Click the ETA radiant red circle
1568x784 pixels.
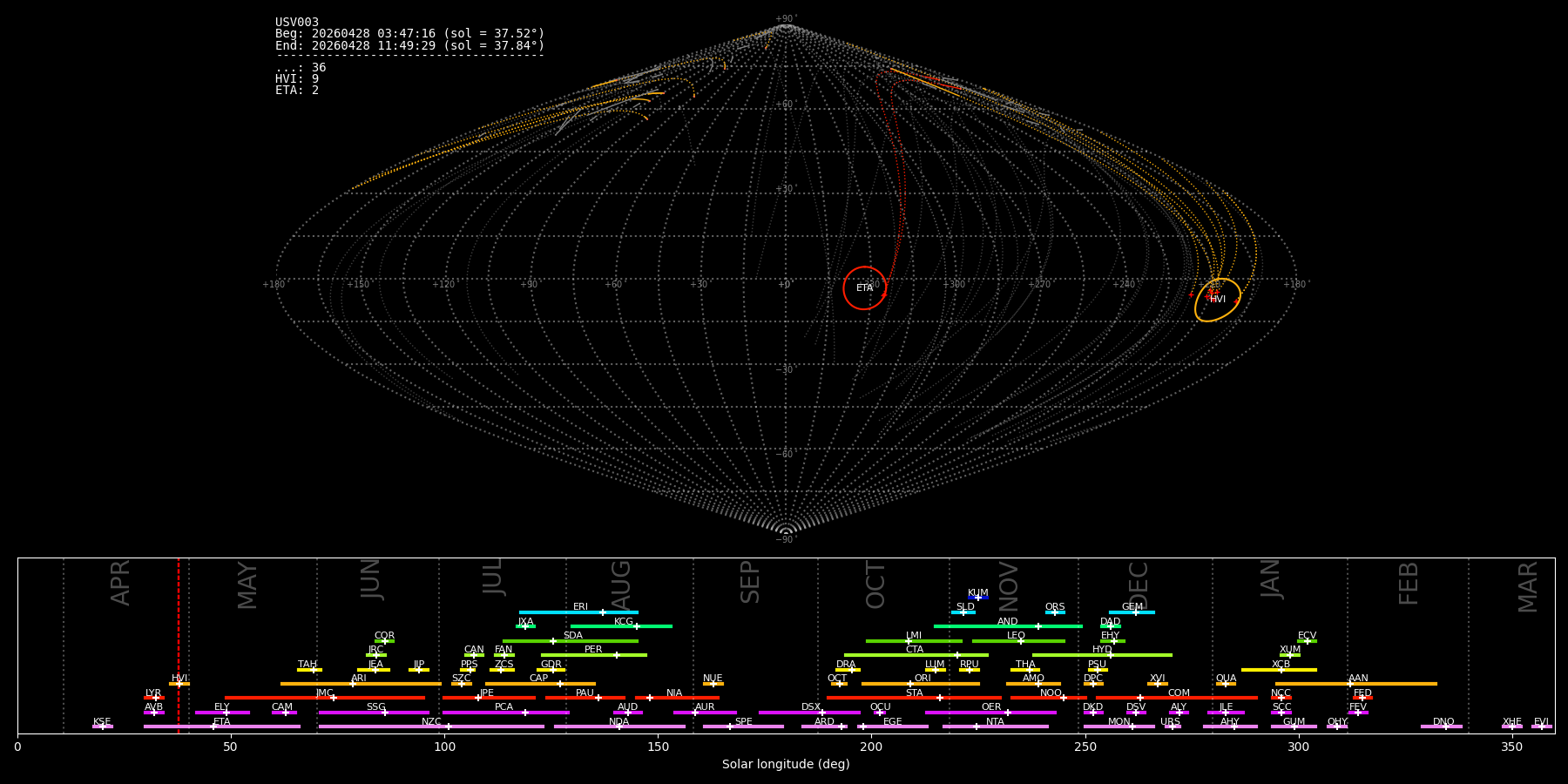tap(865, 288)
